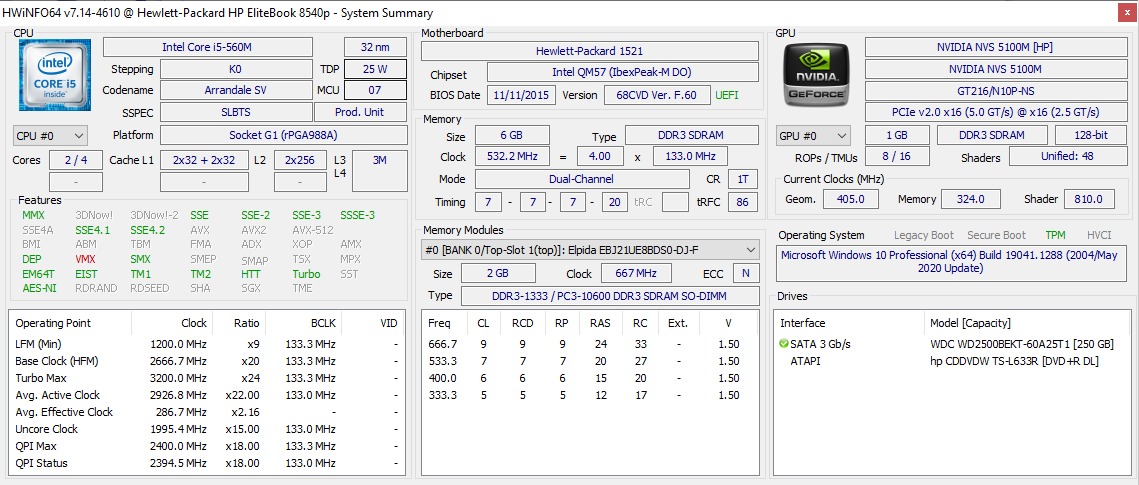The width and height of the screenshot is (1139, 485).
Task: Click the Intel Core i5 logo
Action: pos(54,75)
